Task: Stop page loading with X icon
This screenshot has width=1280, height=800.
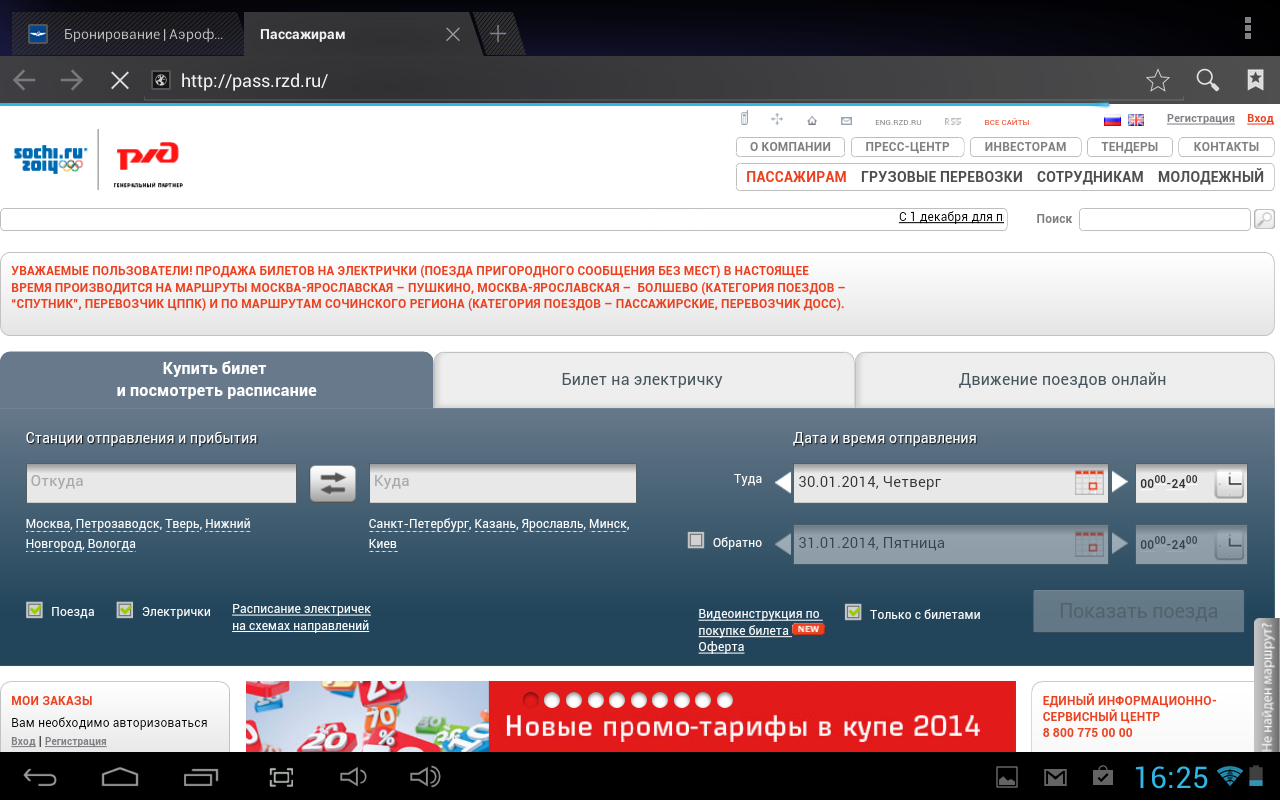Action: pos(120,81)
